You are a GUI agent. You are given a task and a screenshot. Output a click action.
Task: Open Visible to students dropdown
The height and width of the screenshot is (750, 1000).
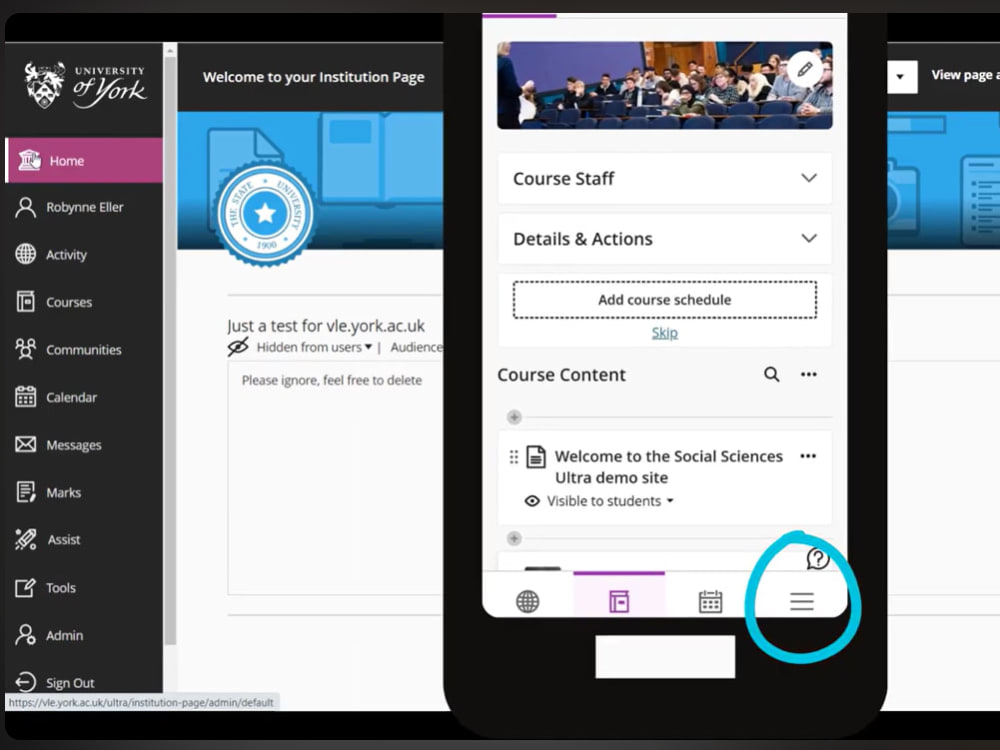point(610,501)
